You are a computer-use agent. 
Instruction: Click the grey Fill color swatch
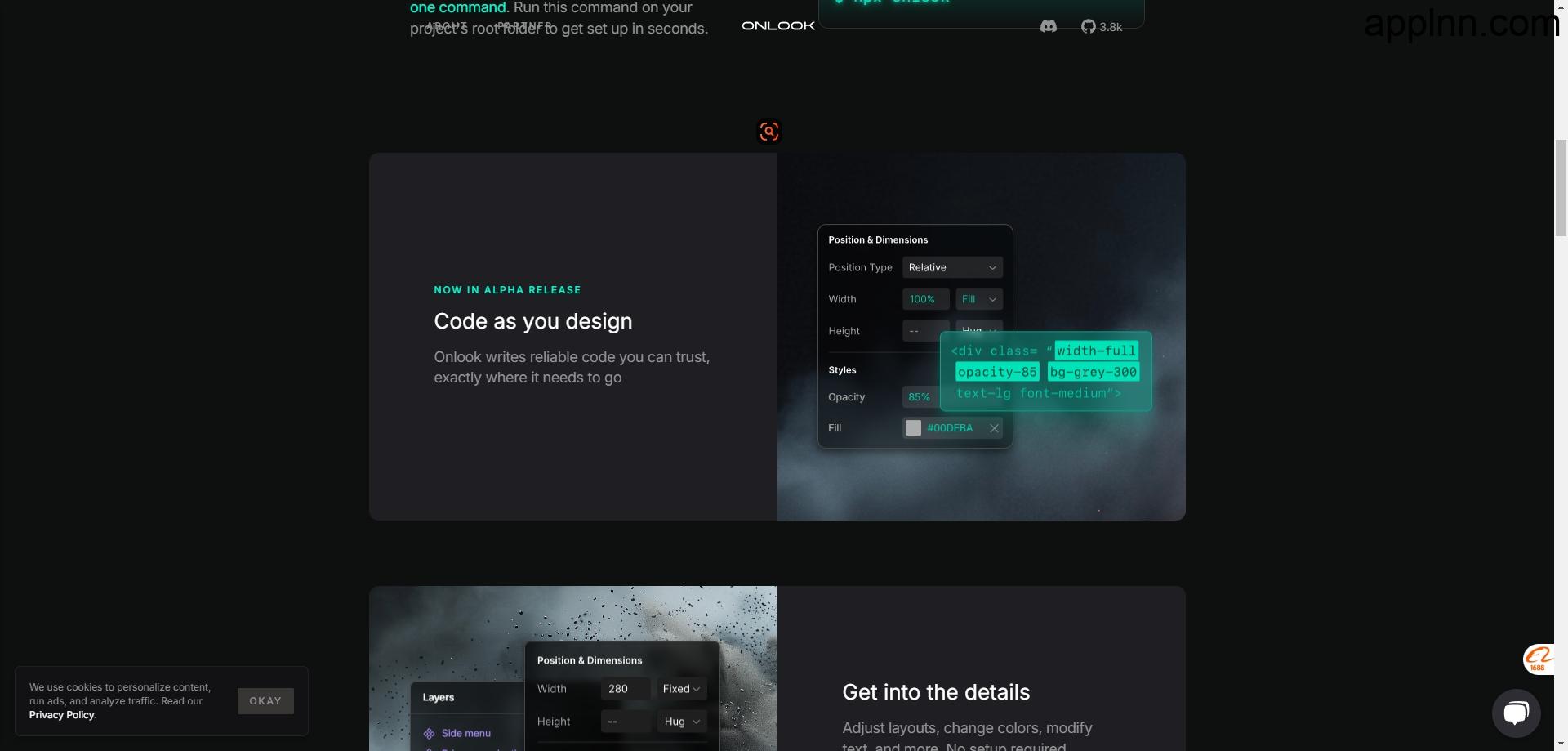coord(914,428)
